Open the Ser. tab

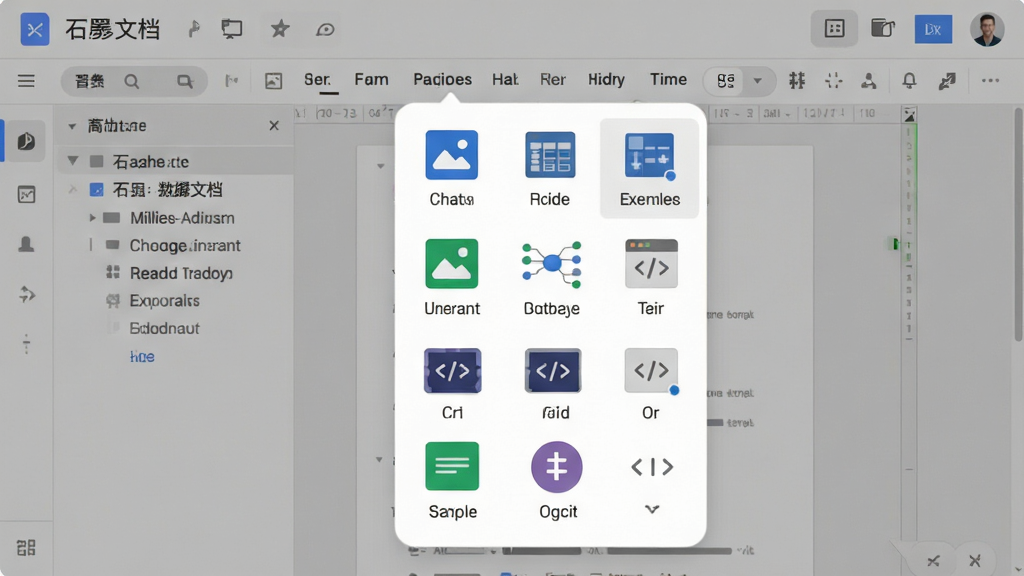click(x=317, y=80)
